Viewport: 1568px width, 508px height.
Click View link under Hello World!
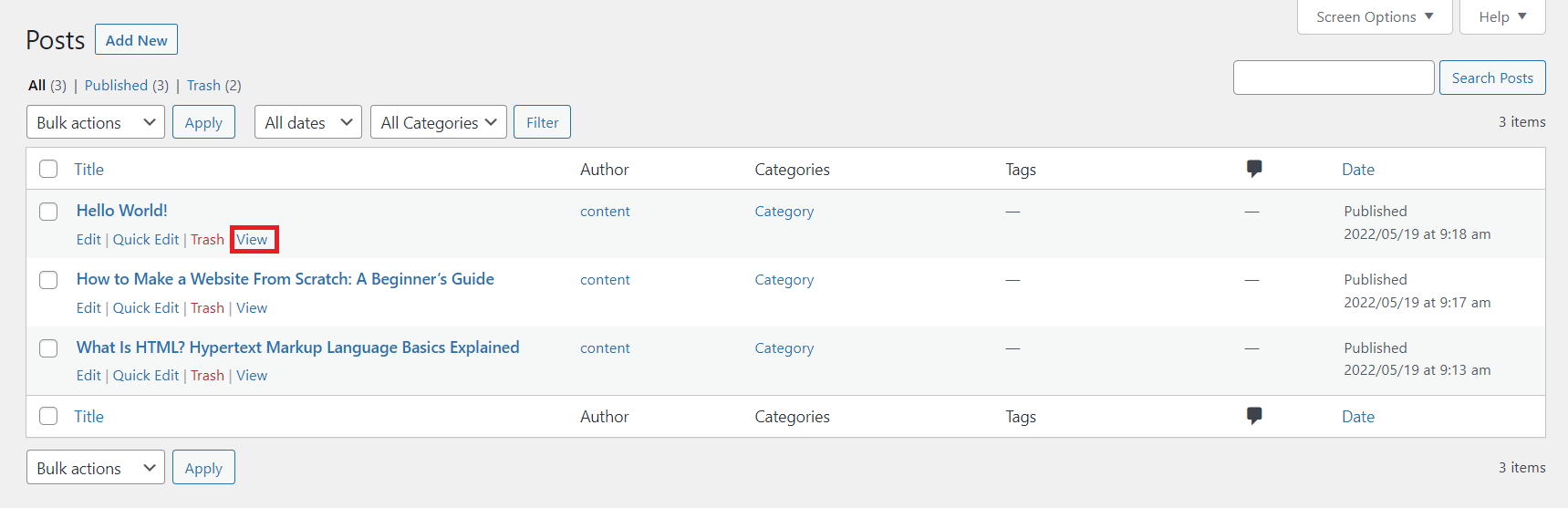pyautogui.click(x=253, y=240)
